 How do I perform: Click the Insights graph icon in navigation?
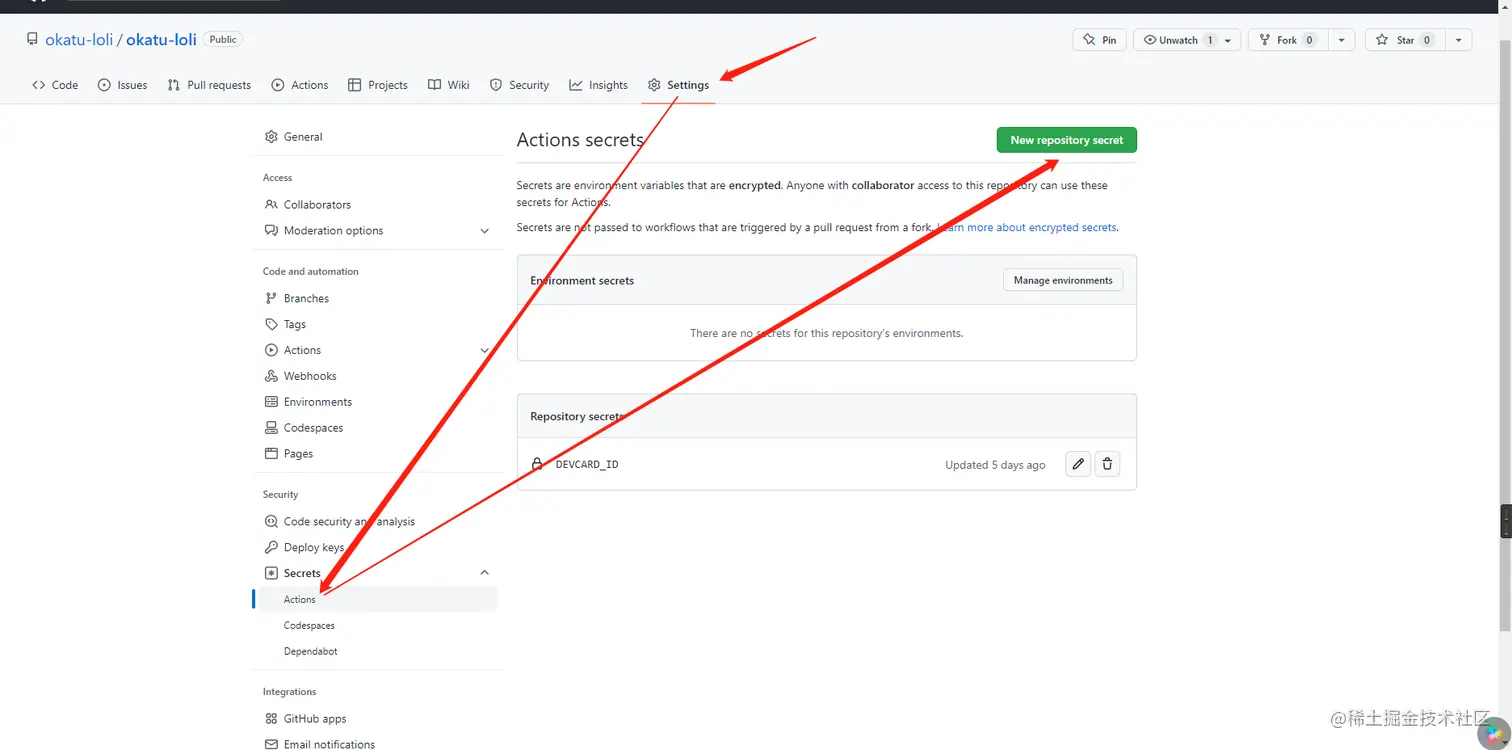point(576,85)
